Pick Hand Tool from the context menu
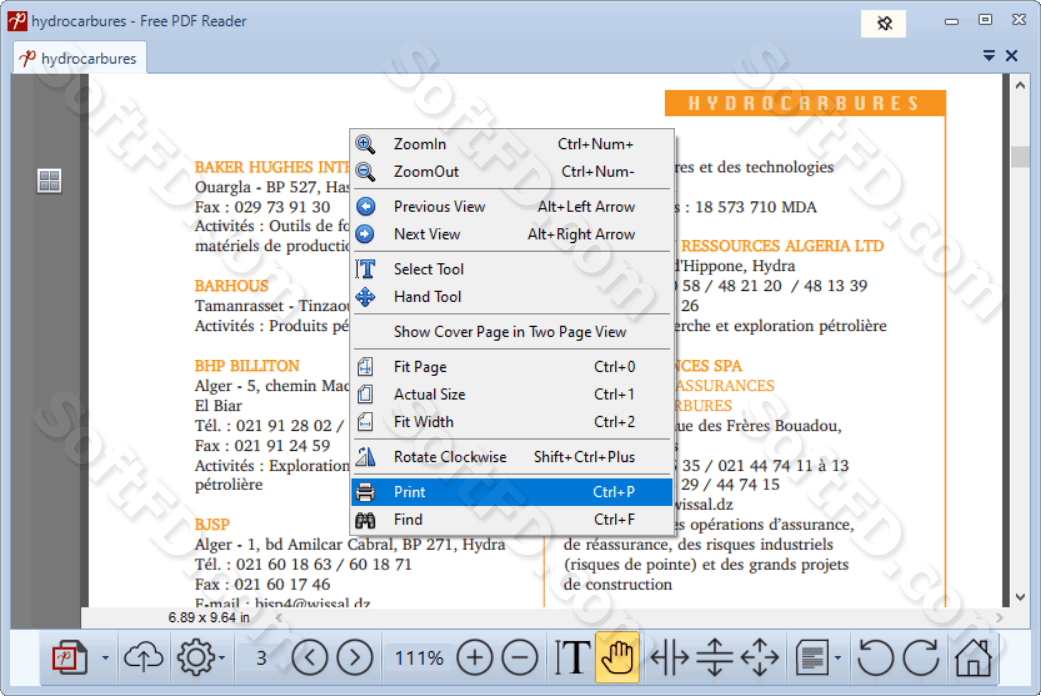 click(512, 297)
